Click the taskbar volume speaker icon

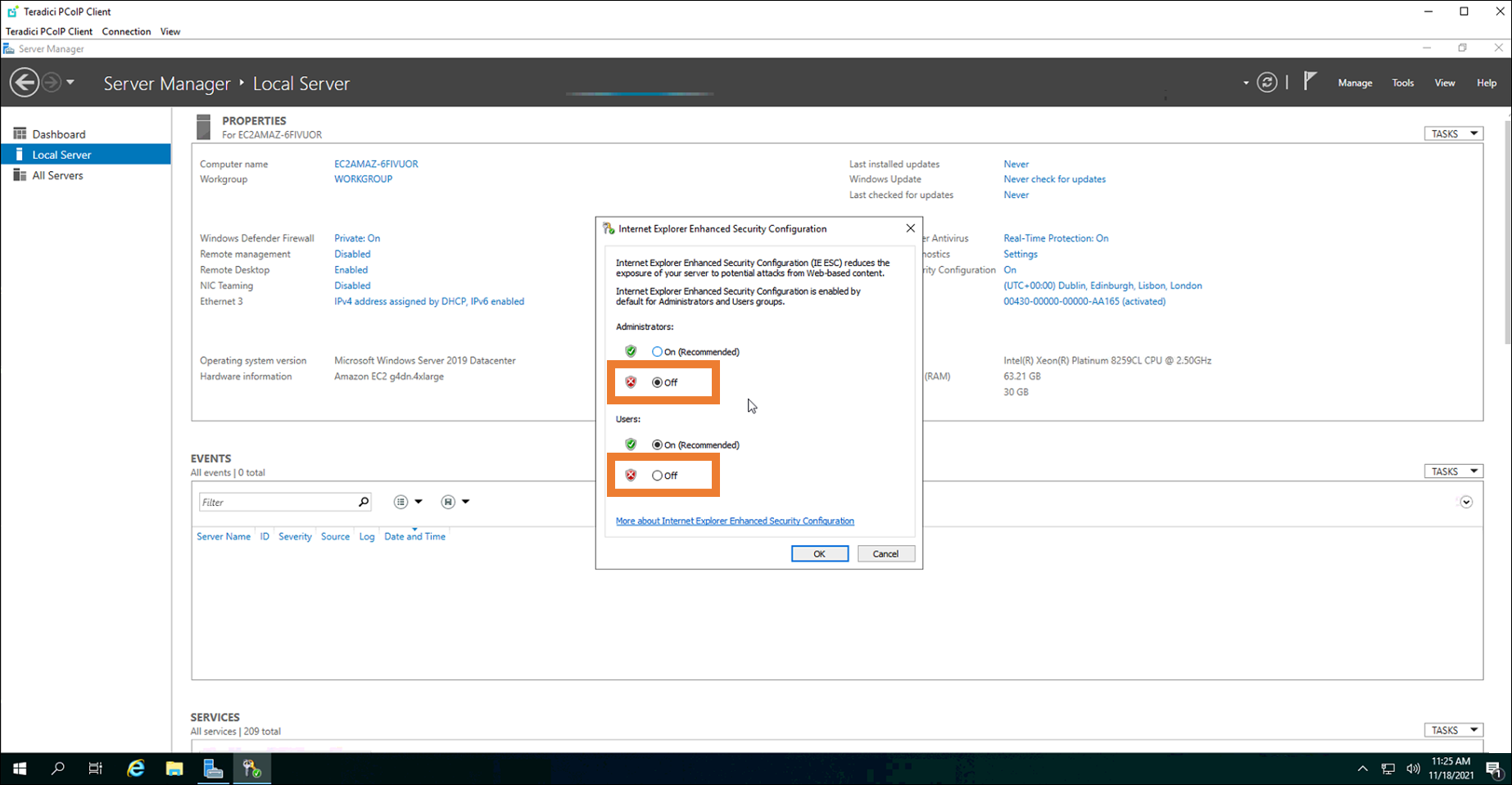pos(1413,769)
